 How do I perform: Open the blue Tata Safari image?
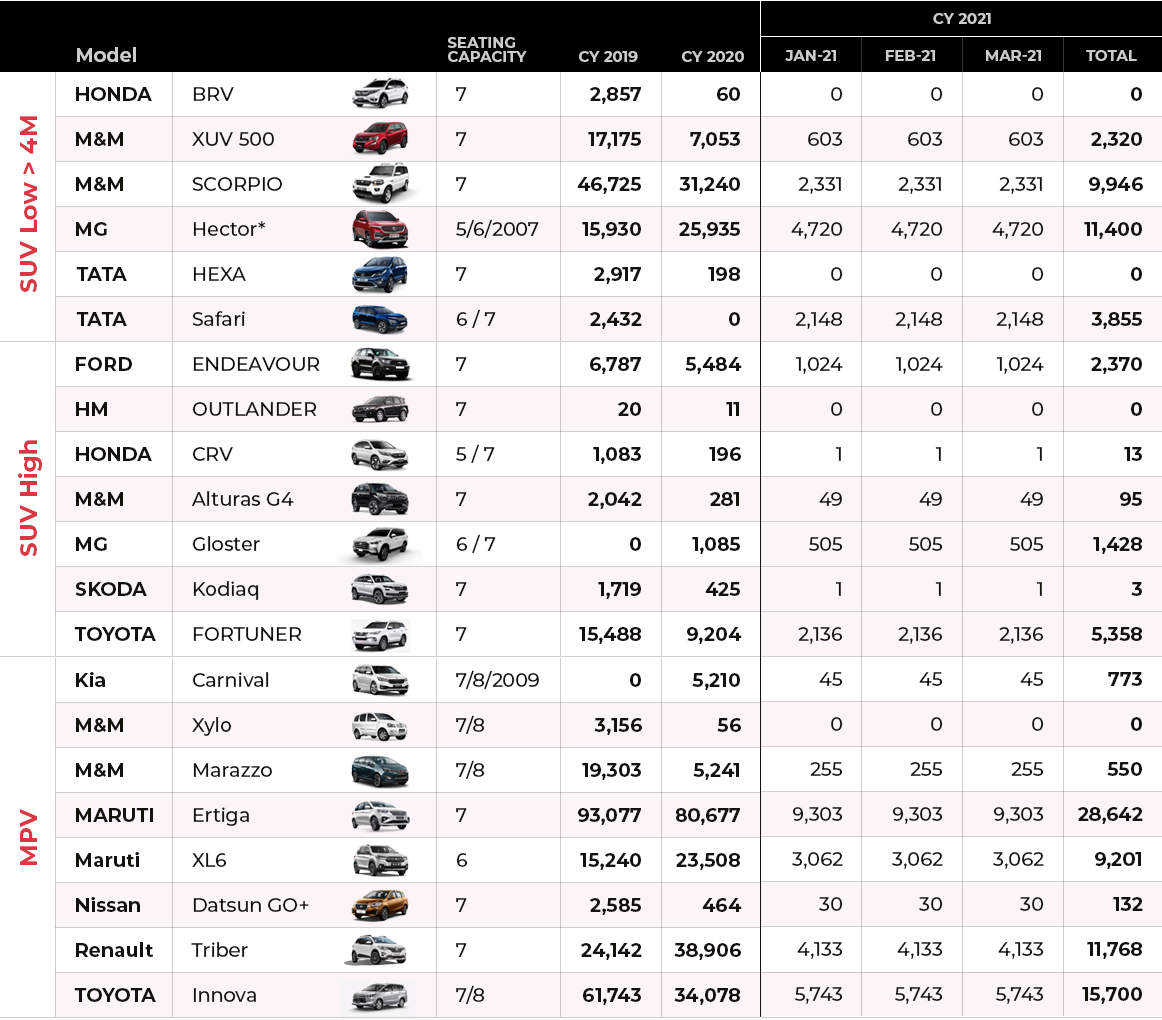380,319
